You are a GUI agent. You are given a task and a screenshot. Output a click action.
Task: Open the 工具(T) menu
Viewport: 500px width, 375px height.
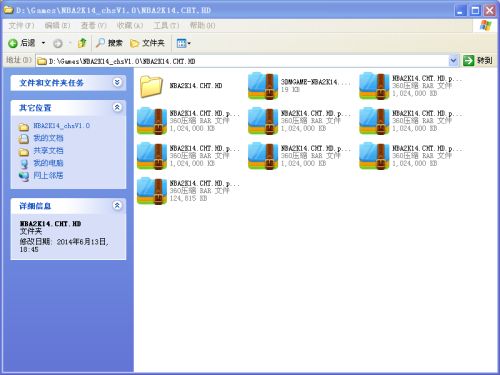[x=166, y=25]
